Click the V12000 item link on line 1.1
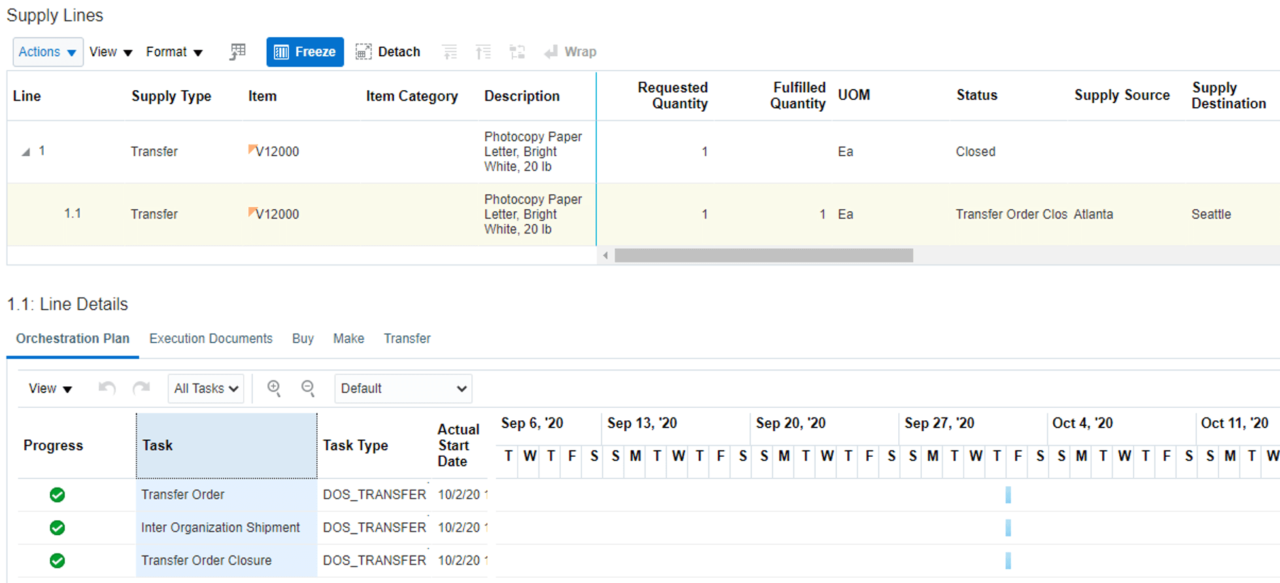The image size is (1280, 583). coord(278,214)
